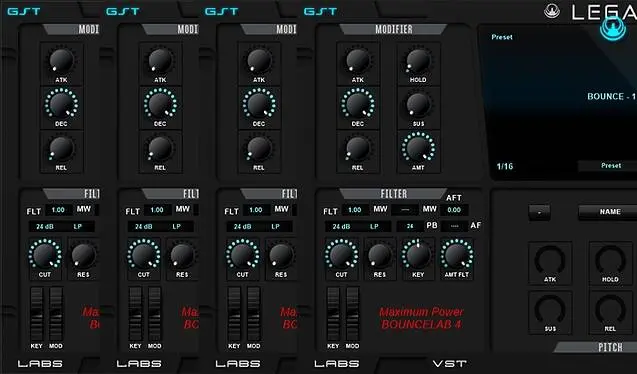Adjust the HOLD knob above PITCH
The image size is (637, 374).
[x=610, y=260]
